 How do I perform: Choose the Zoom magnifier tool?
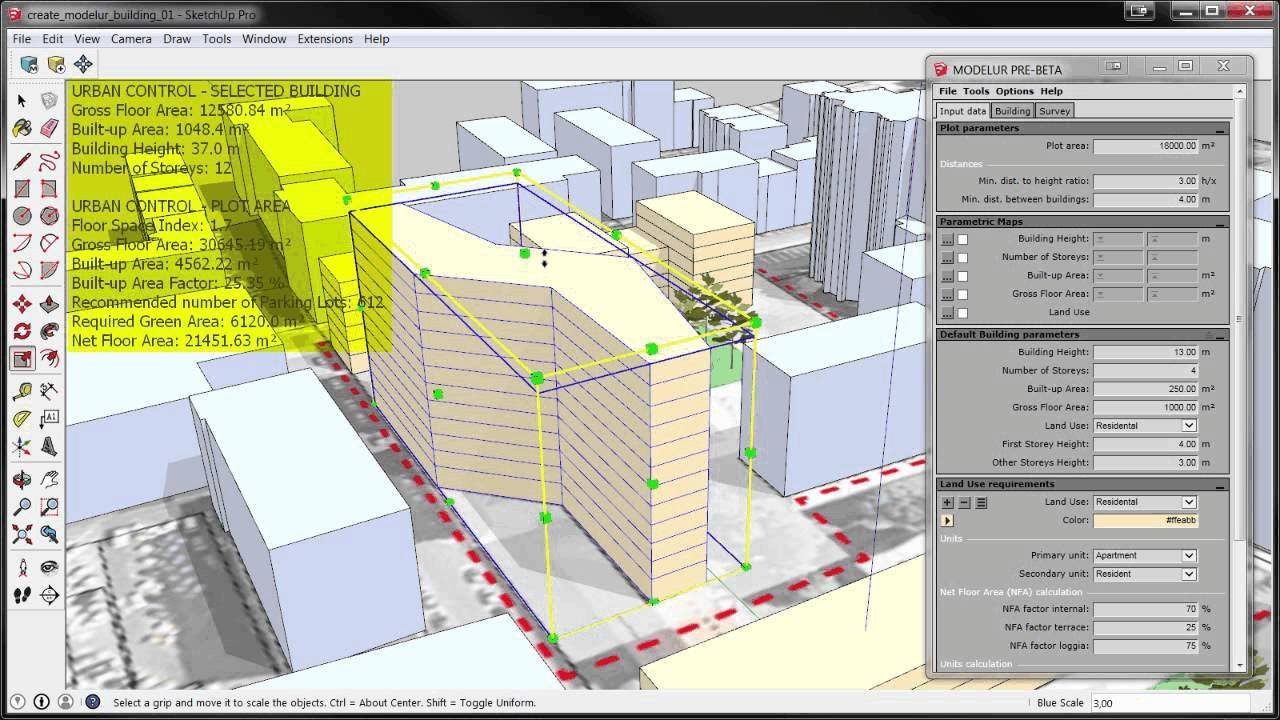(22, 508)
